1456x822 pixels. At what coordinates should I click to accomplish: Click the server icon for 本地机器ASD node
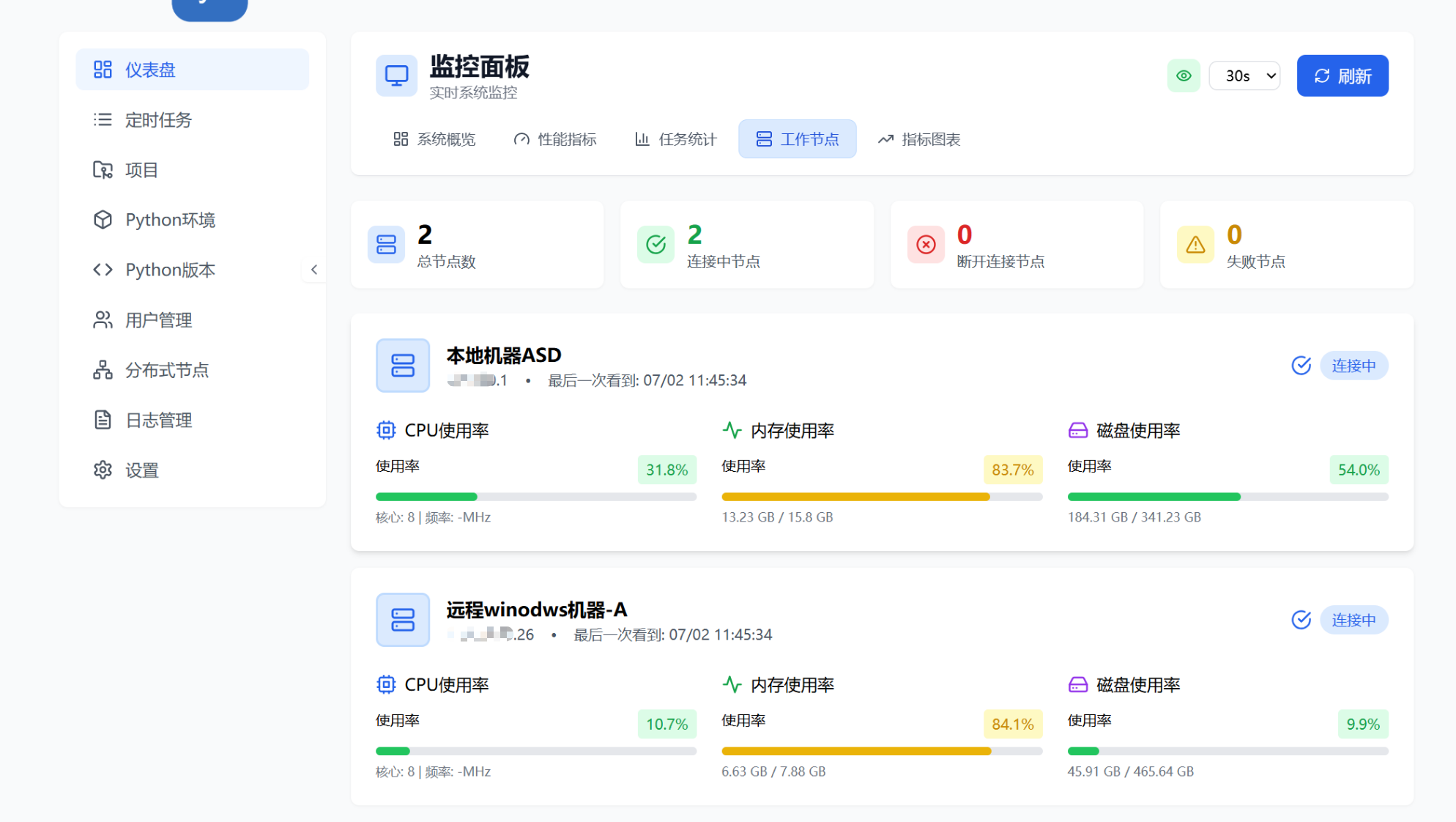tap(402, 365)
